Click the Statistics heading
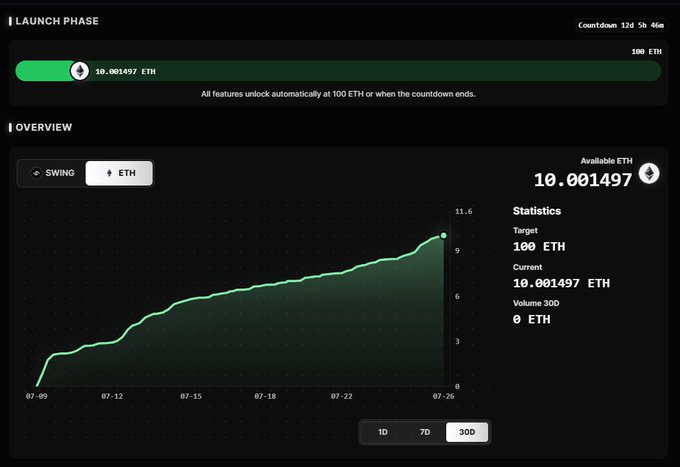 click(537, 211)
